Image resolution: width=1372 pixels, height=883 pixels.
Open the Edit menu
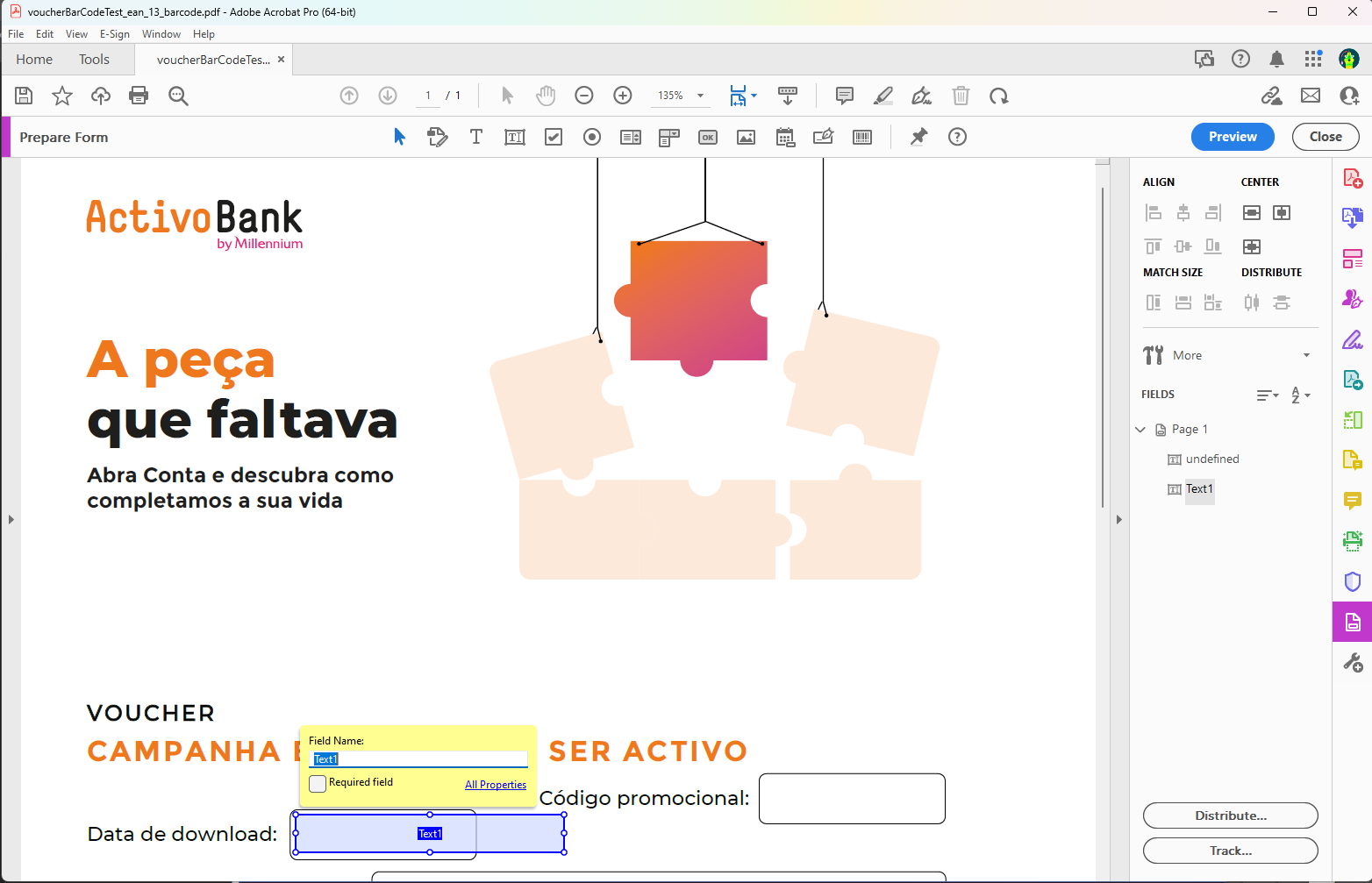[x=45, y=34]
